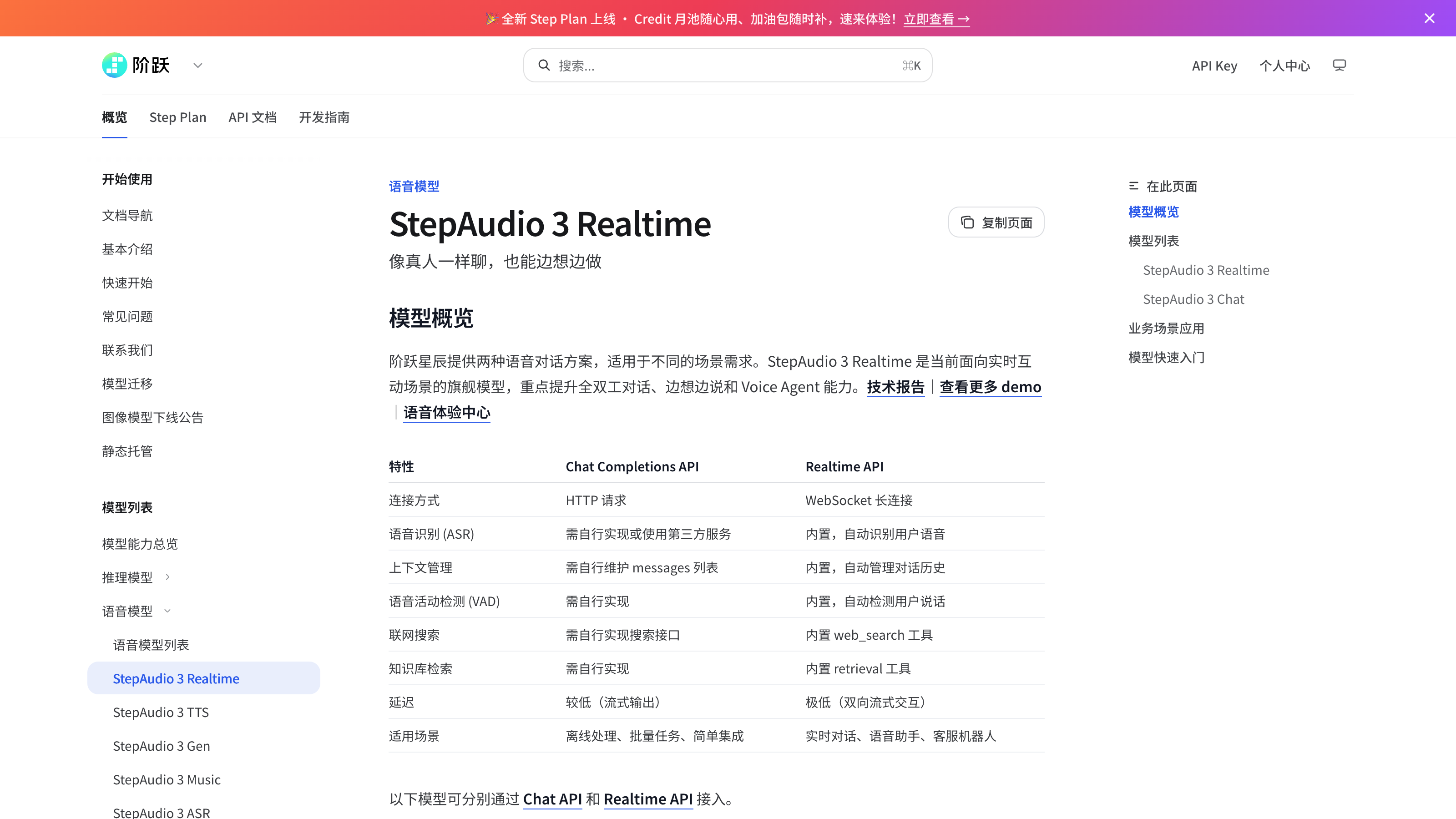Open StepAudio 3 Music in sidebar
This screenshot has width=1456, height=819.
(x=167, y=779)
